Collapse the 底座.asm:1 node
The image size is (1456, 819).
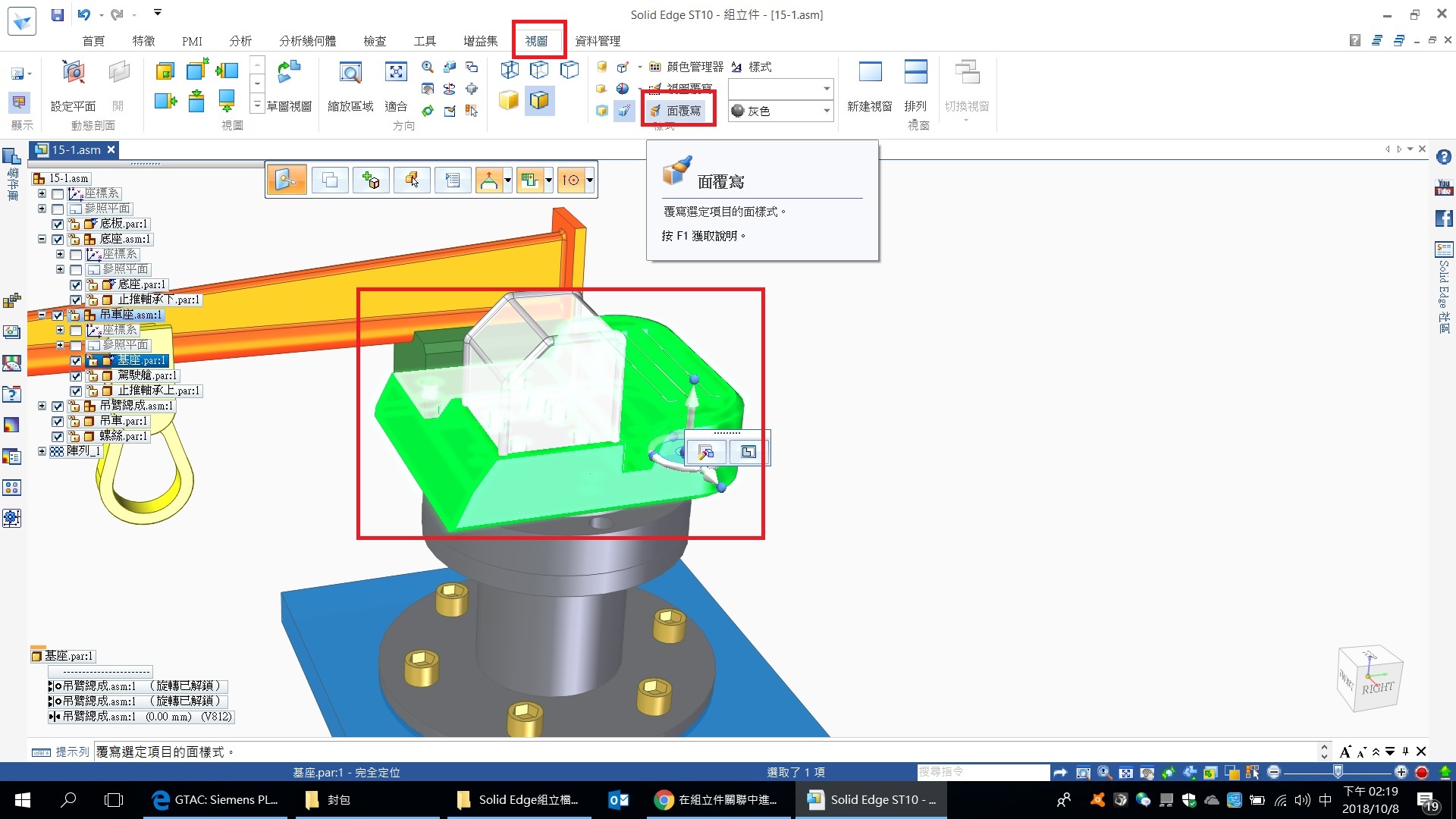pos(42,239)
